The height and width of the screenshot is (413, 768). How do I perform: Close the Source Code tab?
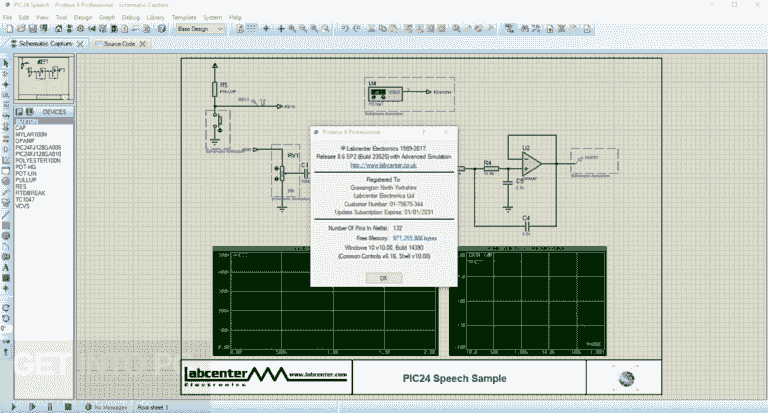(143, 44)
